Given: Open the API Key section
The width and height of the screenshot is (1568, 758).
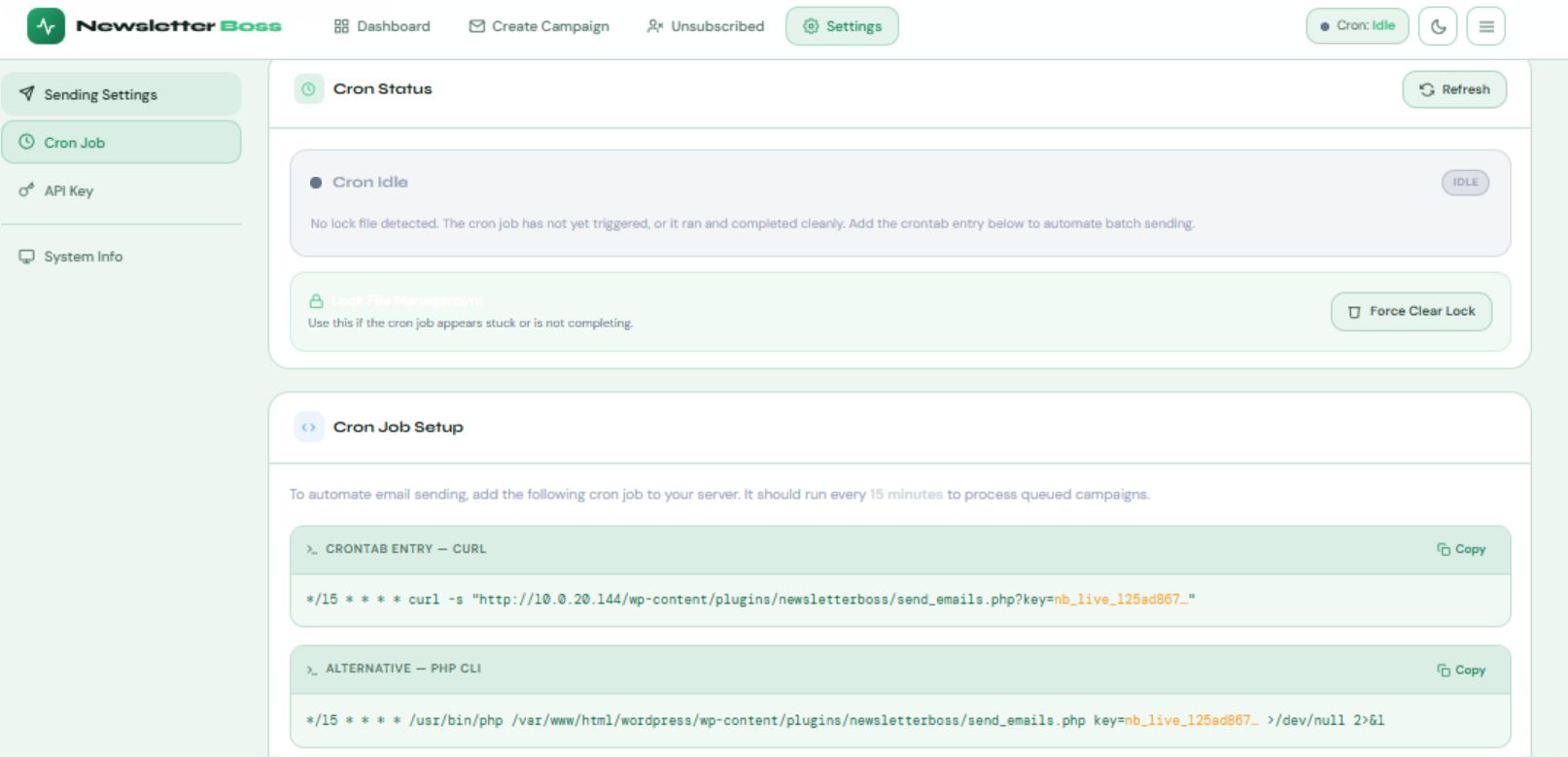Looking at the screenshot, I should [x=68, y=190].
